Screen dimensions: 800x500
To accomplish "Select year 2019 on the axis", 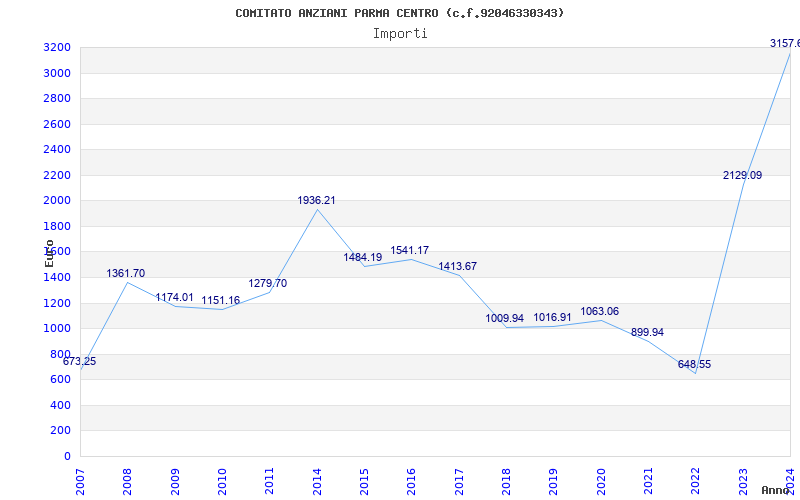I will point(554,482).
